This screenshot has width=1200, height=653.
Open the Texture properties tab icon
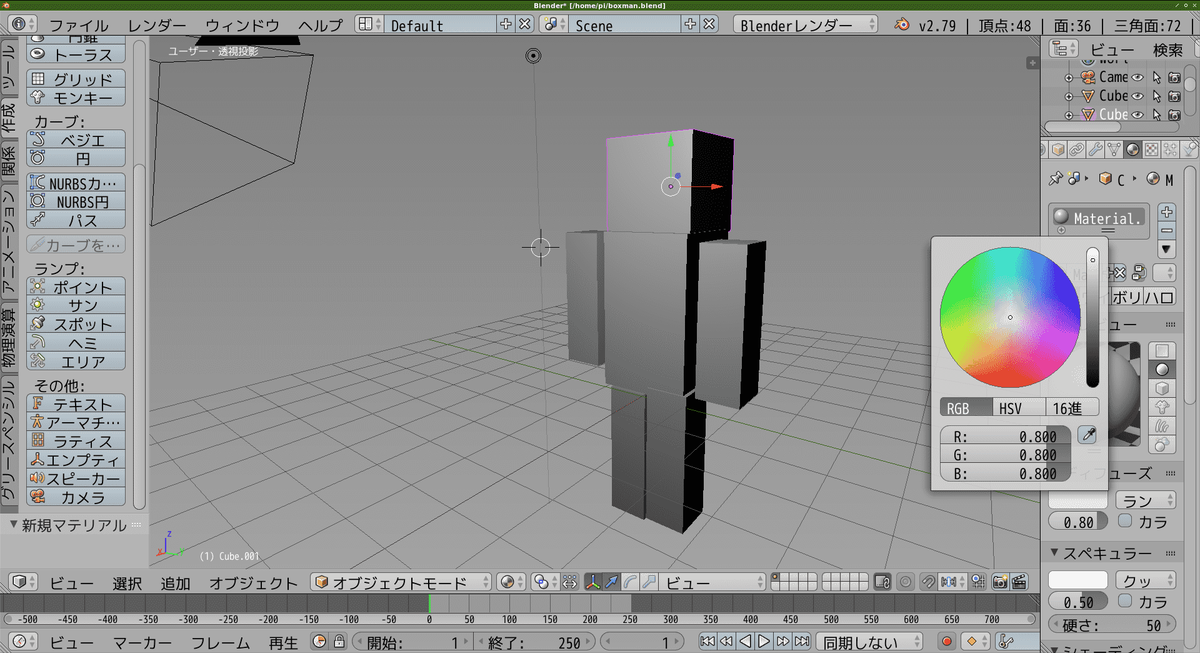(x=1152, y=149)
